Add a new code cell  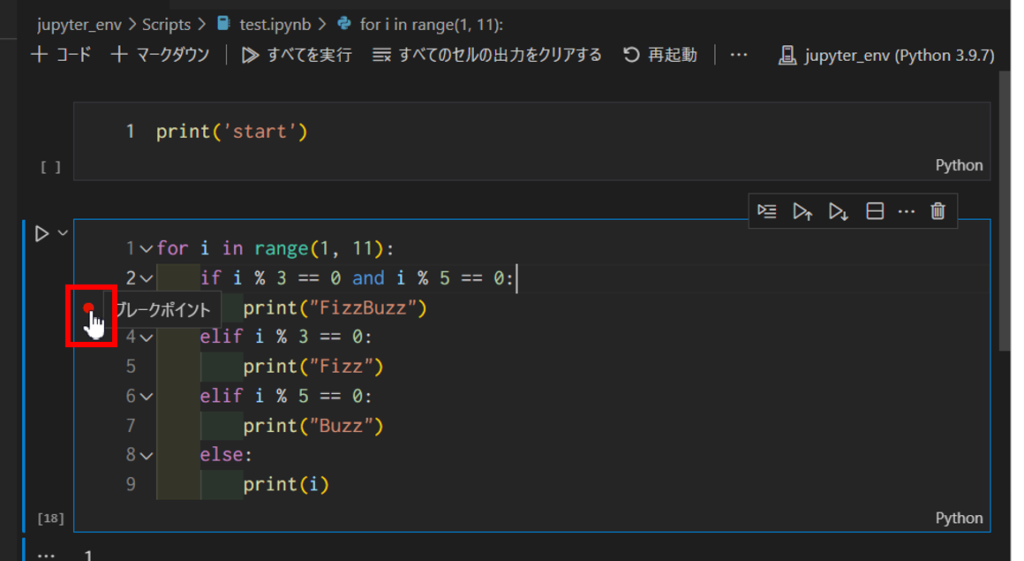[x=61, y=55]
